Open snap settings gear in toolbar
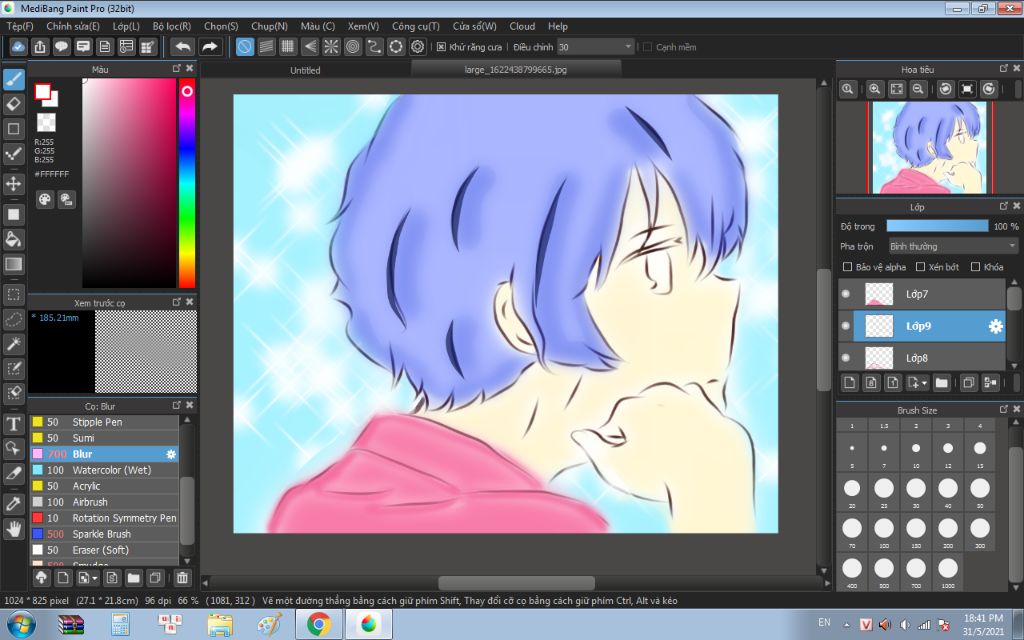The width and height of the screenshot is (1024, 640). [x=417, y=47]
